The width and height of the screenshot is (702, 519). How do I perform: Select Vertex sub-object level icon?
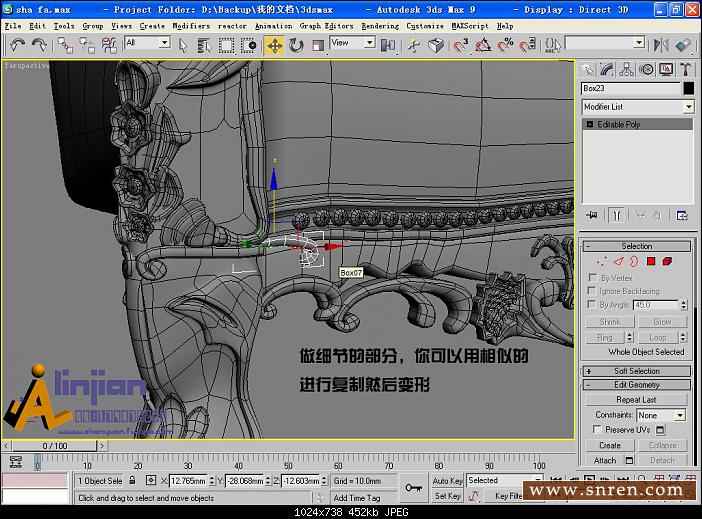[602, 262]
